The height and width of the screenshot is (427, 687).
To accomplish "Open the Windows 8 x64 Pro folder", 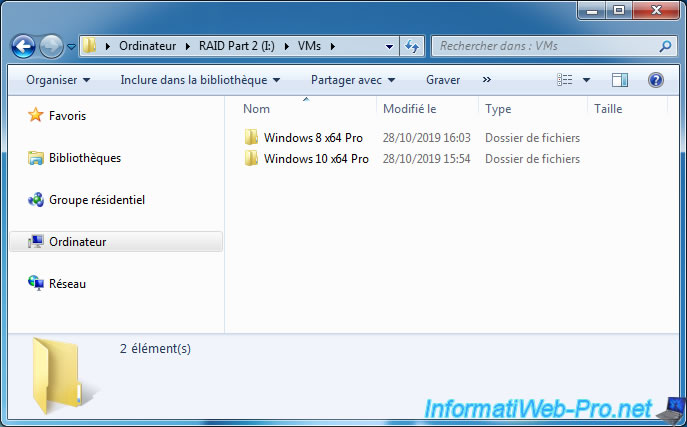I will coord(312,137).
